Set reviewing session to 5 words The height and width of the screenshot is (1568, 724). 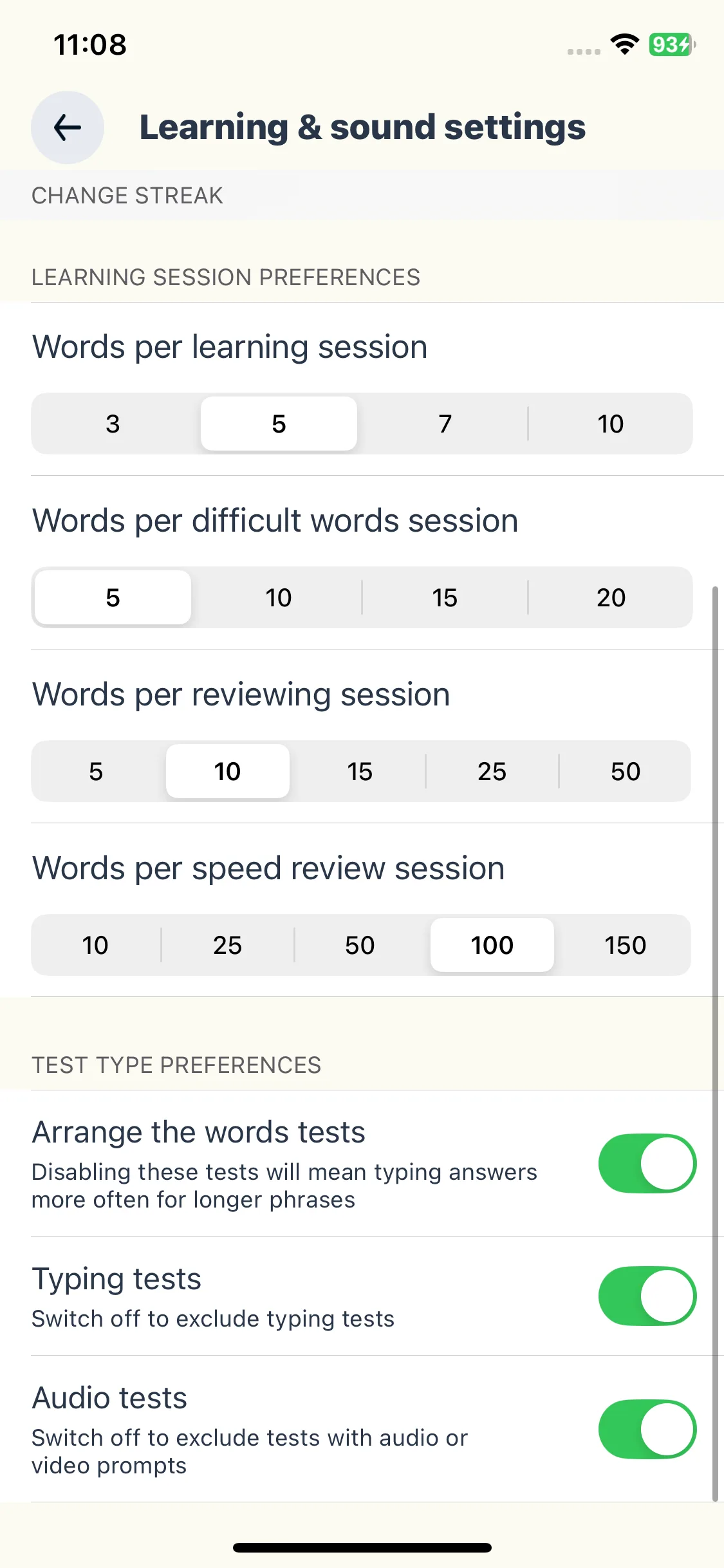click(x=96, y=771)
